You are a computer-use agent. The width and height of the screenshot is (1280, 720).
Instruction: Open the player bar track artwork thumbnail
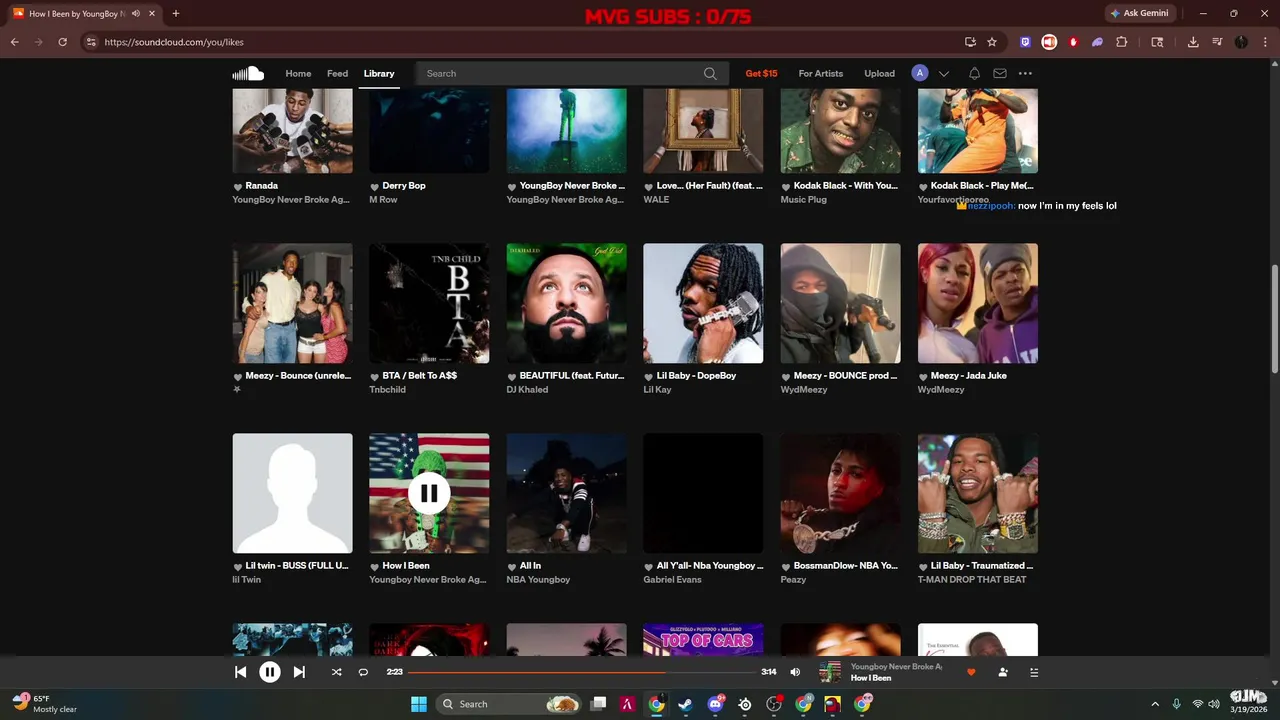[830, 672]
